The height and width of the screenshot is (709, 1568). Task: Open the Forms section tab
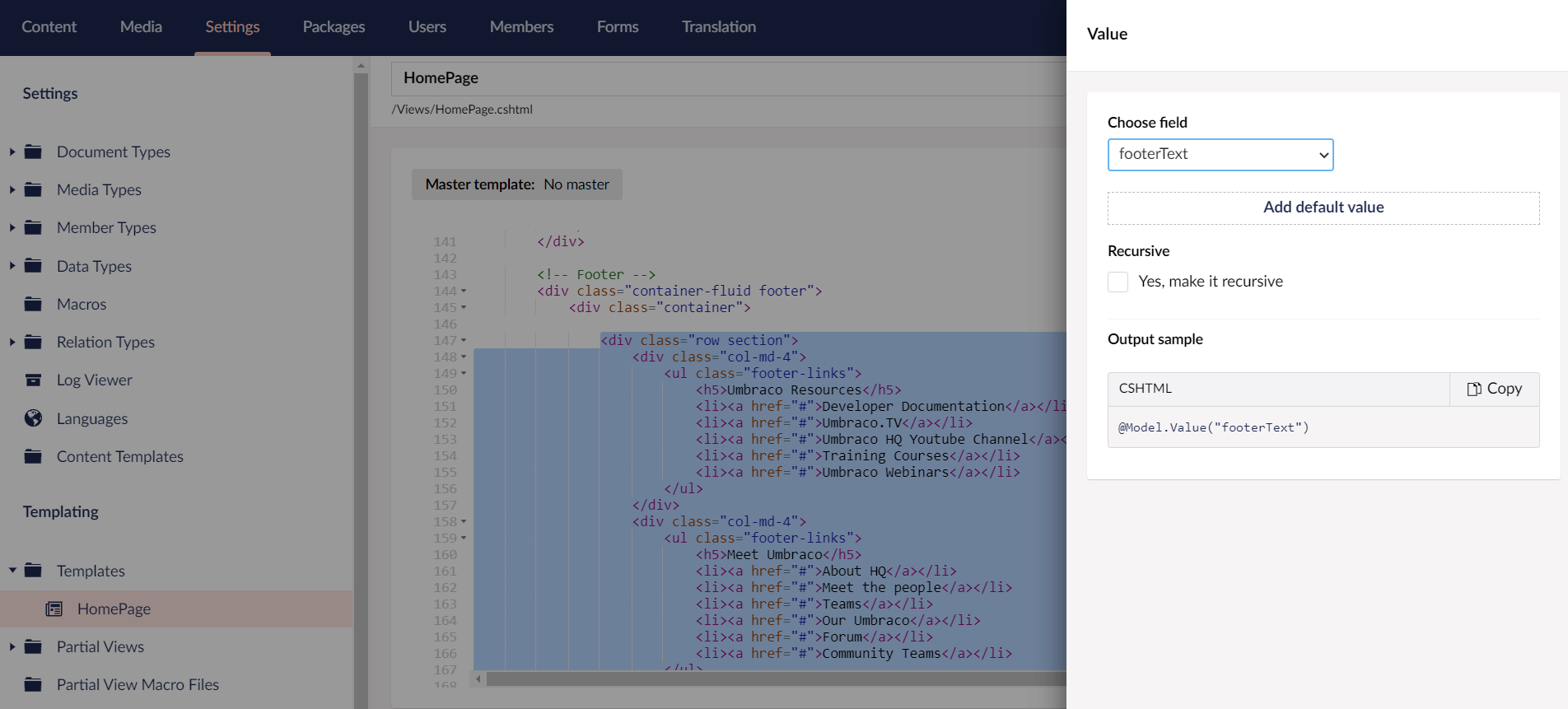coord(618,27)
